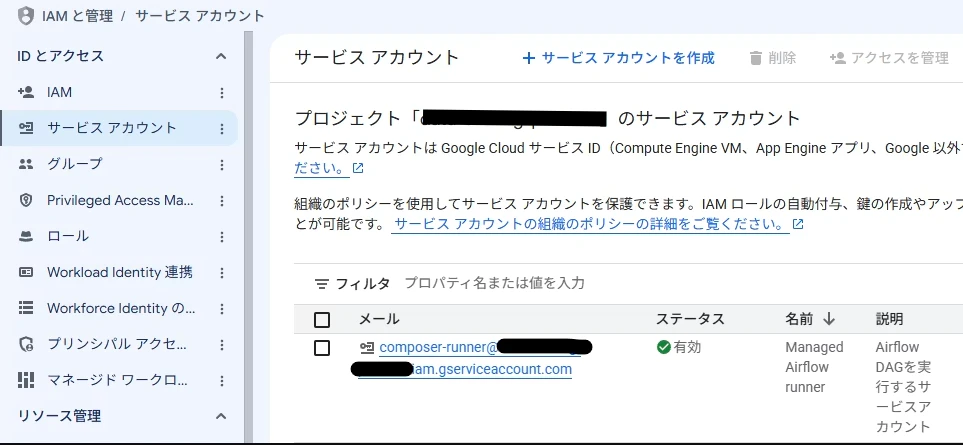Viewport: 963px width, 445px height.
Task: Open IAM item via its person-add icon
Action: [x=26, y=92]
